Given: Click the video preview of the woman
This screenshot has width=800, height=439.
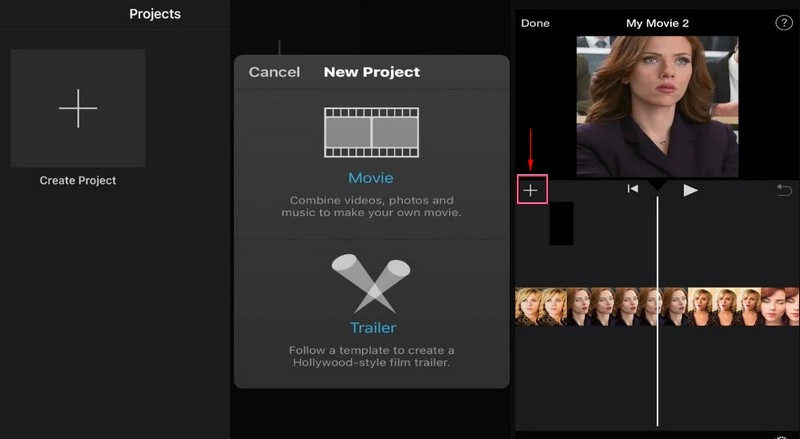Looking at the screenshot, I should (657, 106).
